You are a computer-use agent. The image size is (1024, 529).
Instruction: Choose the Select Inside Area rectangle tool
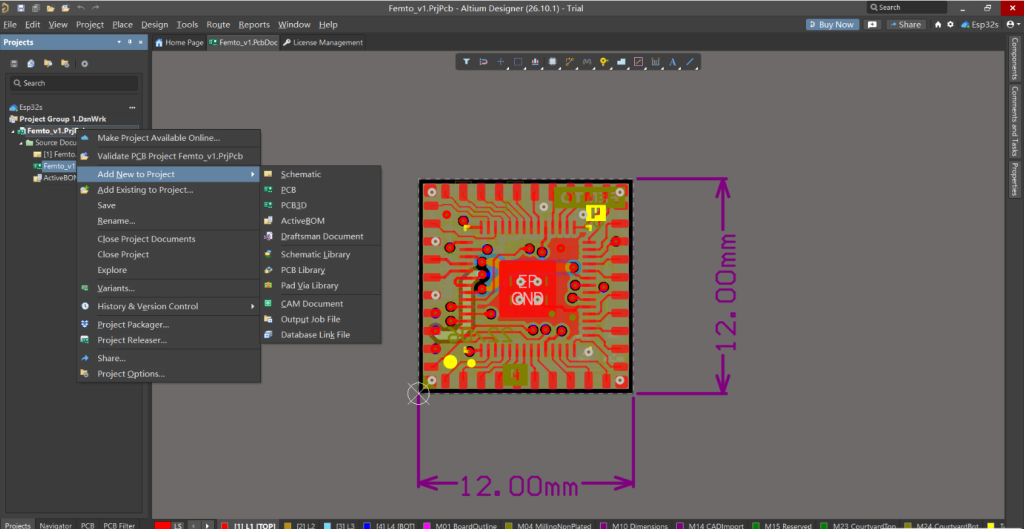(518, 61)
